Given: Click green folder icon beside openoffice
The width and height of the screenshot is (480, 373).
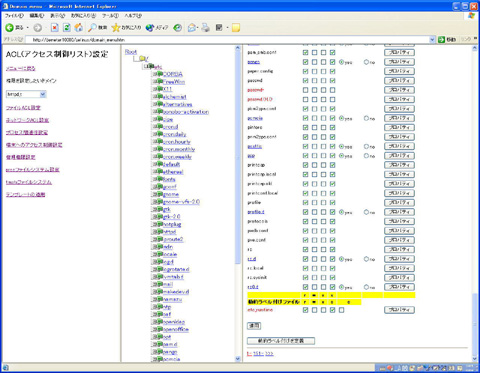Looking at the screenshot, I should tap(160, 329).
